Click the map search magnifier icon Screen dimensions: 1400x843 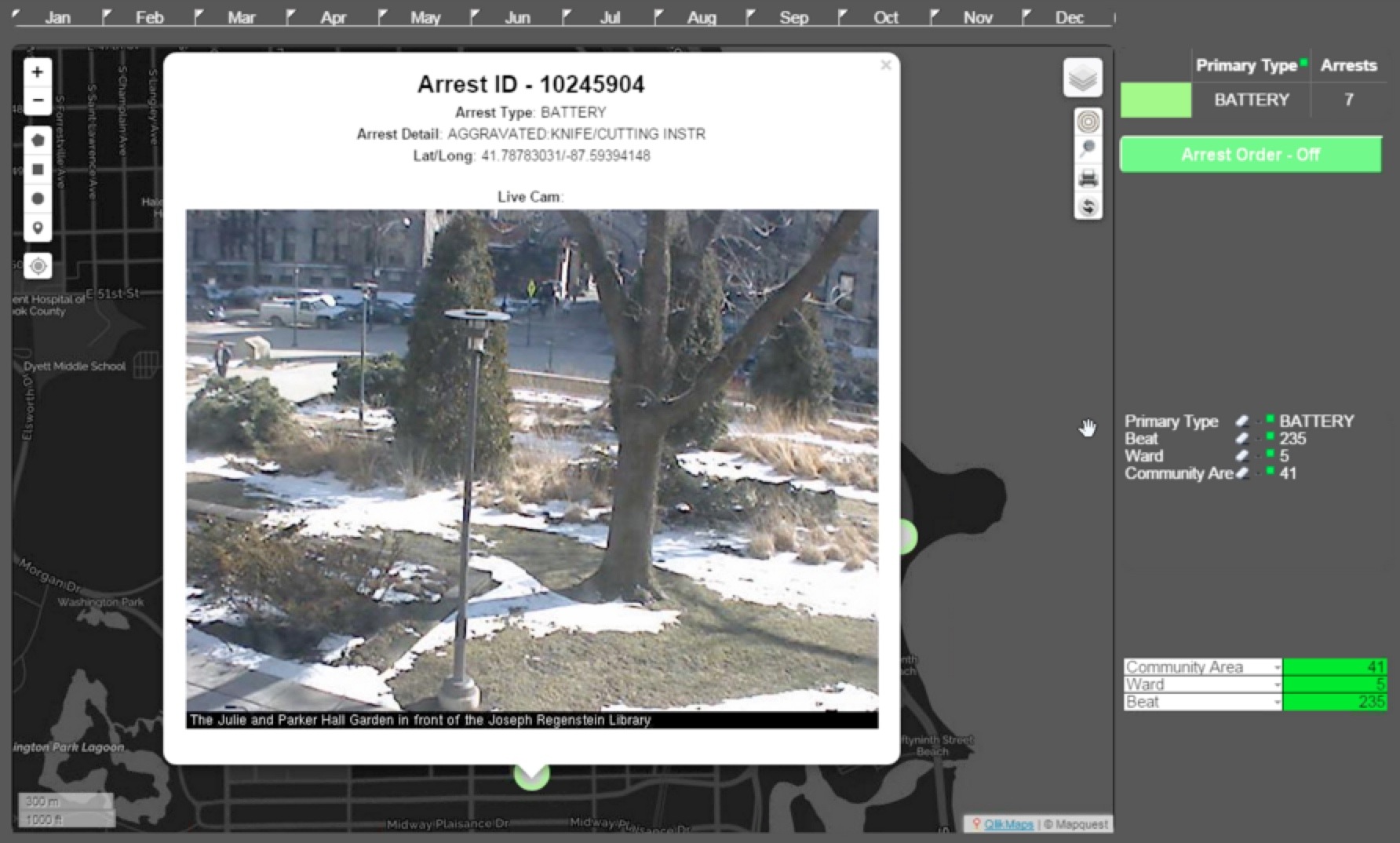pos(1088,149)
